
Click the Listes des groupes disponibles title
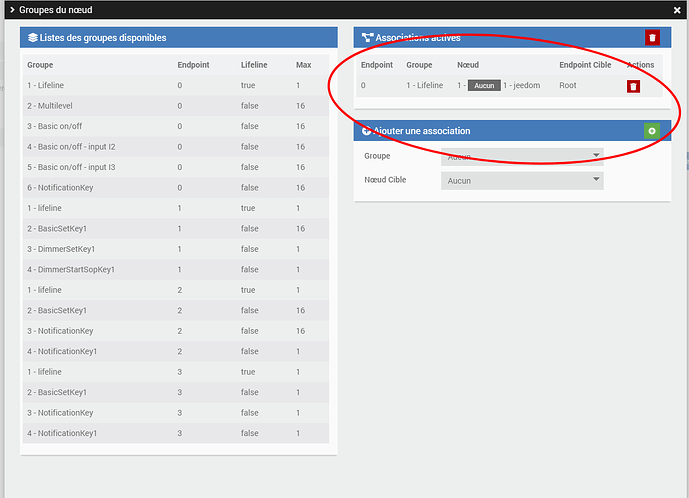coord(103,38)
